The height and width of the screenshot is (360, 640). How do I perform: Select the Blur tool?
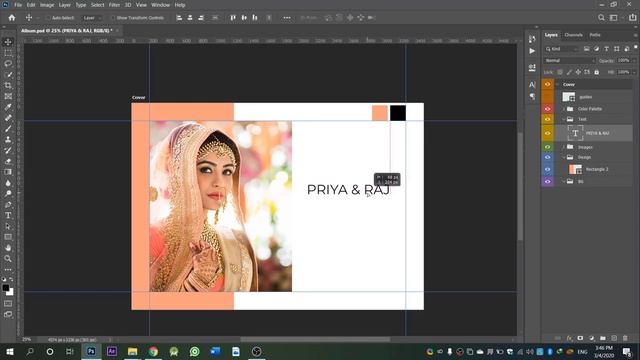8,183
